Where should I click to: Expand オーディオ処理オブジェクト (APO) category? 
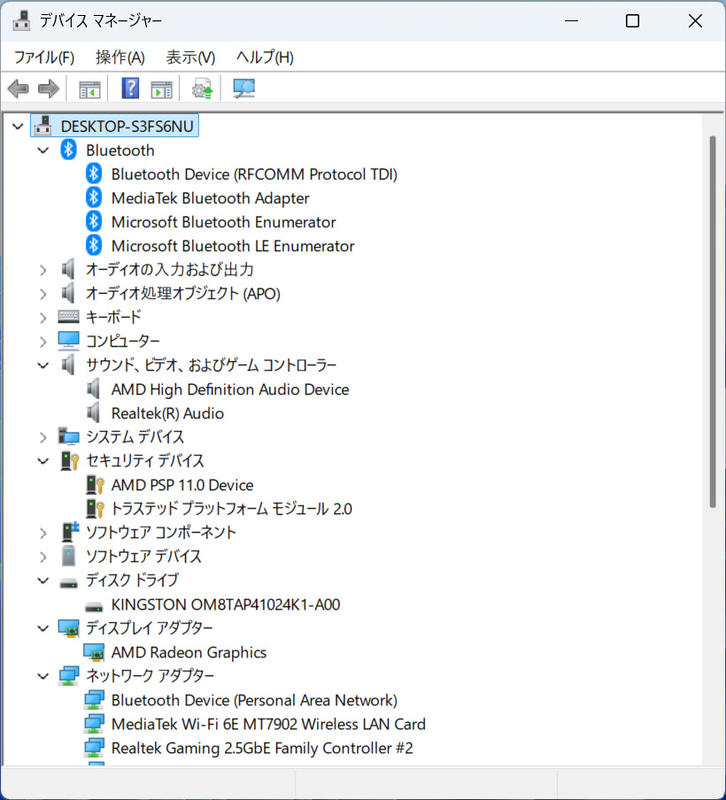[43, 294]
